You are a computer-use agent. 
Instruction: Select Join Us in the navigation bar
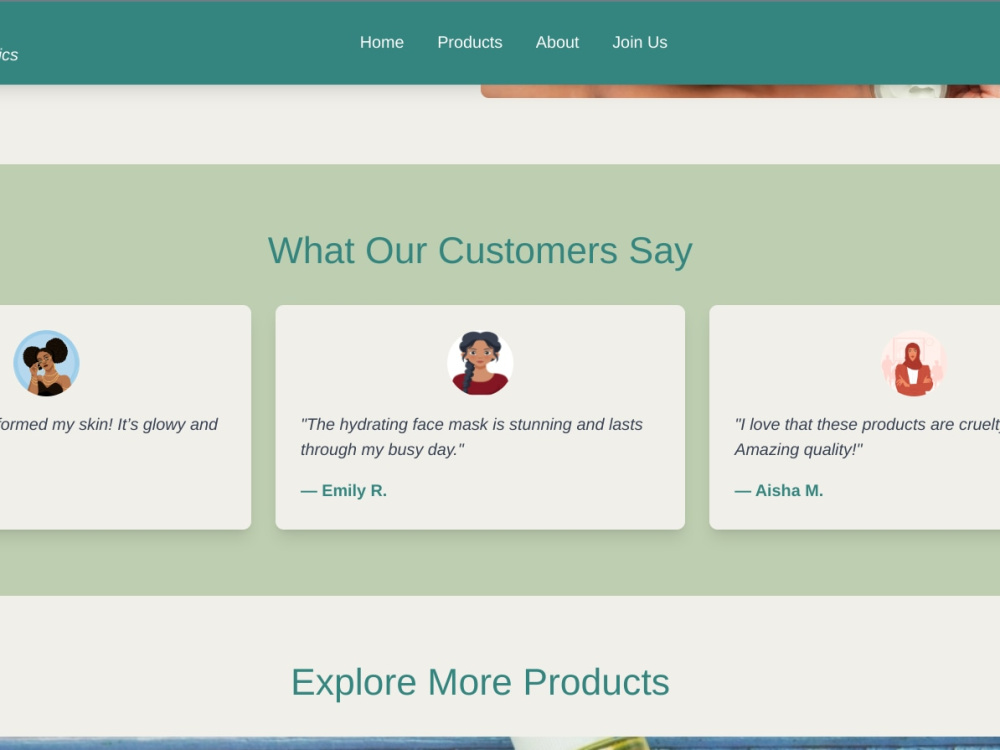640,42
